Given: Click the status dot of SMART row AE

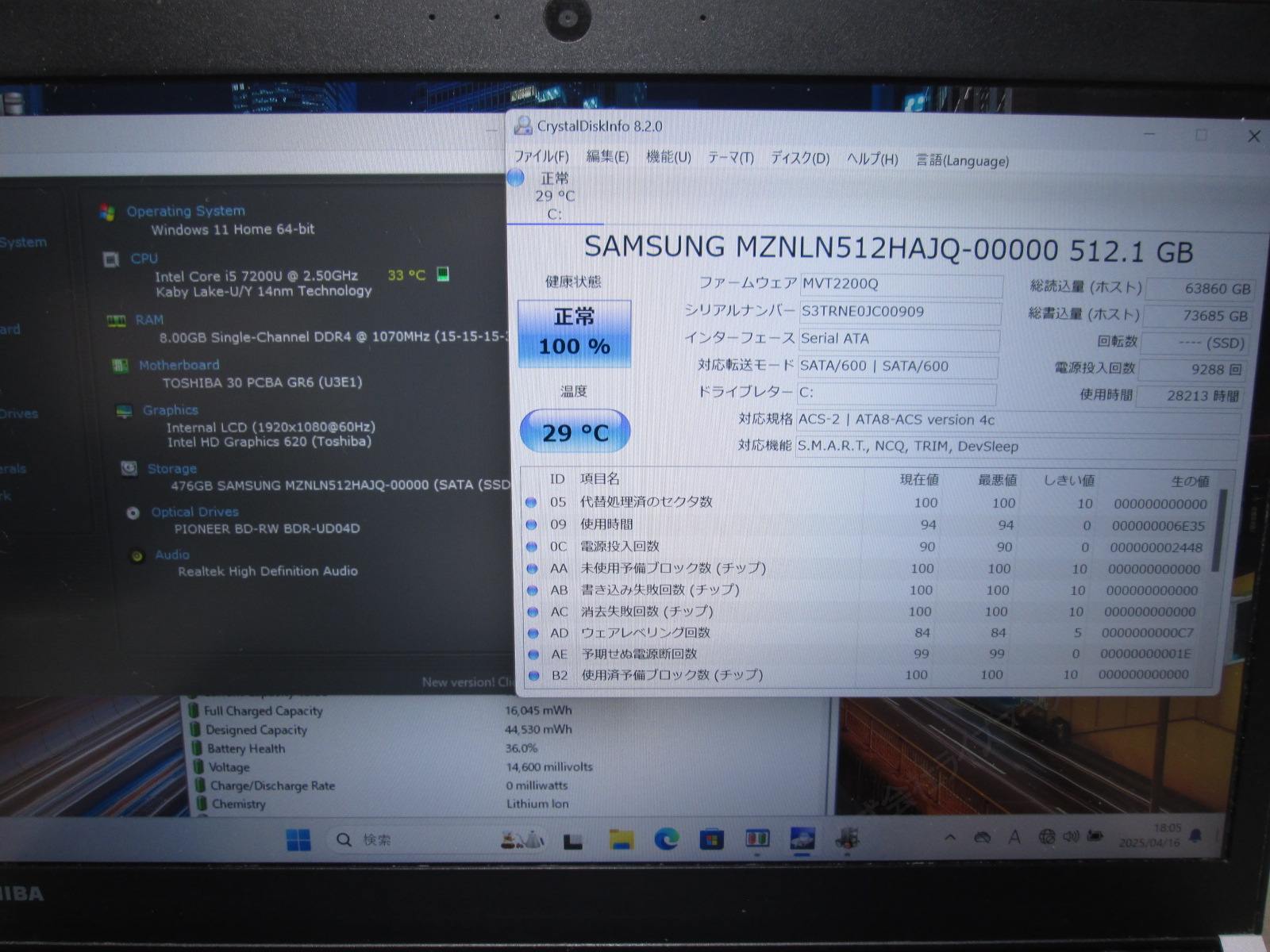Looking at the screenshot, I should [x=534, y=654].
